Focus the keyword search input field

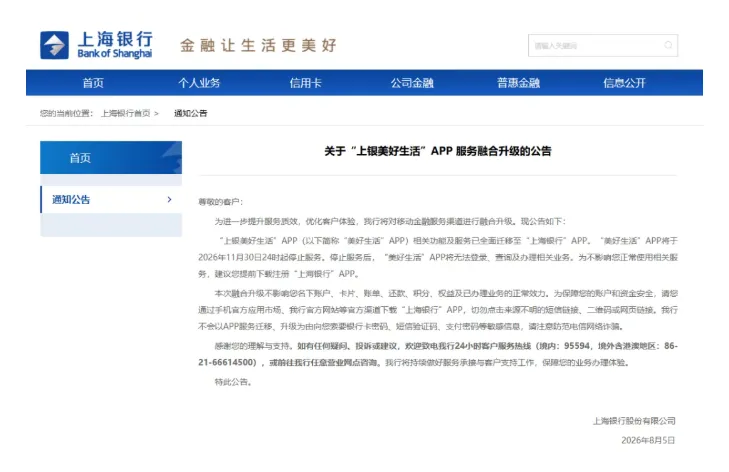click(x=603, y=46)
